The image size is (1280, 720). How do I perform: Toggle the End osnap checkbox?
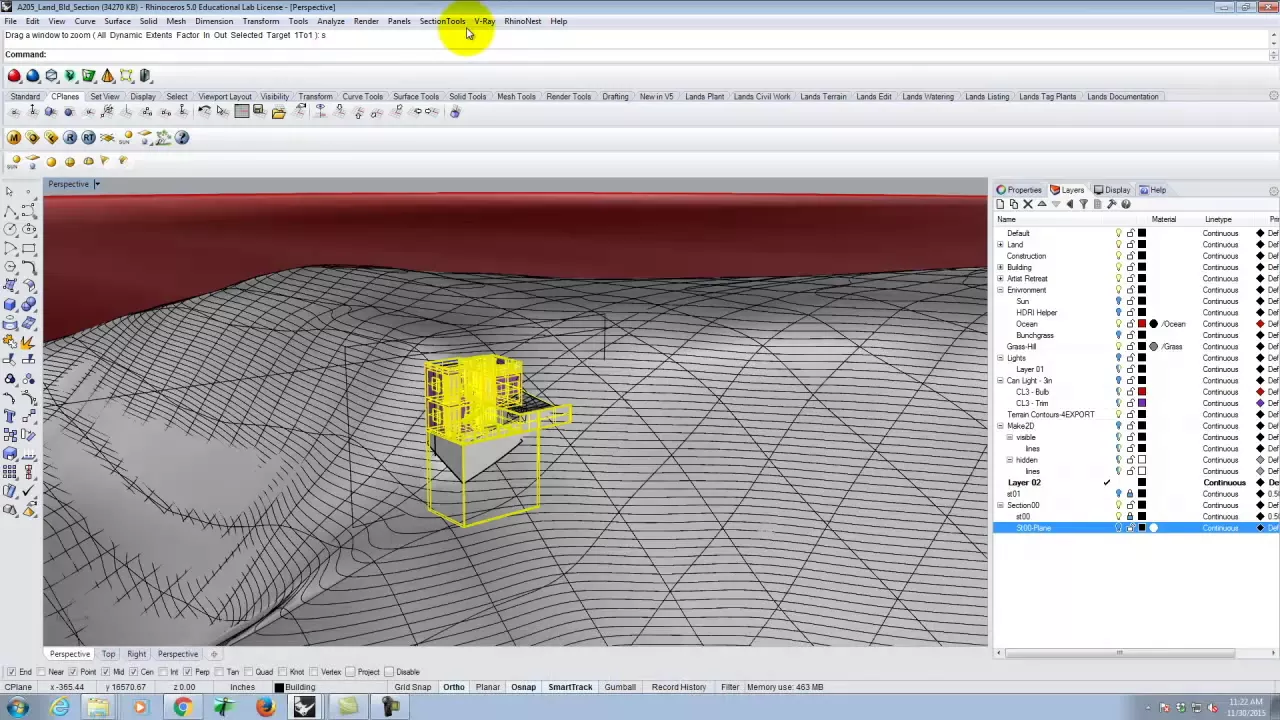click(12, 672)
